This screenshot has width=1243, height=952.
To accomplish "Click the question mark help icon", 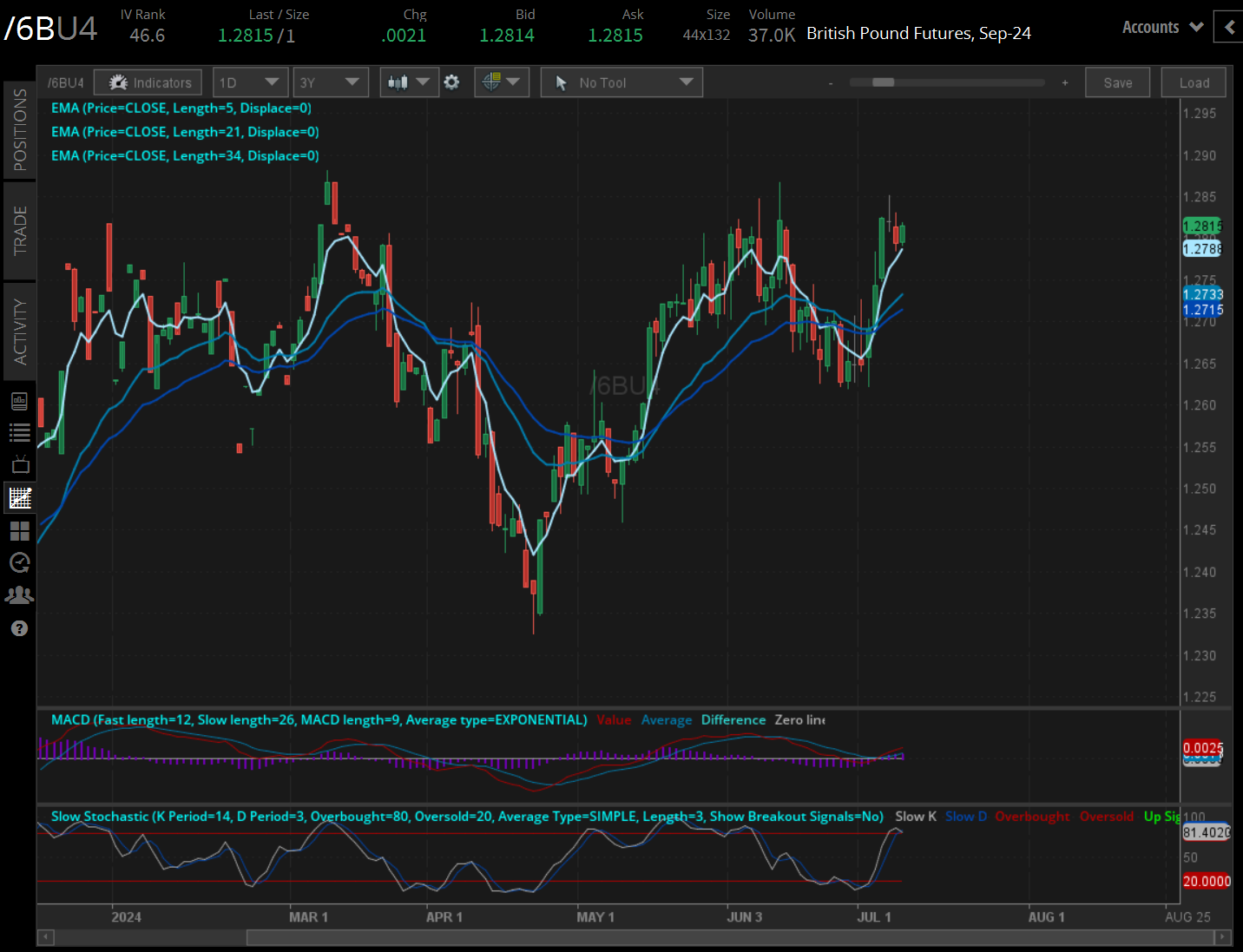I will click(x=19, y=628).
